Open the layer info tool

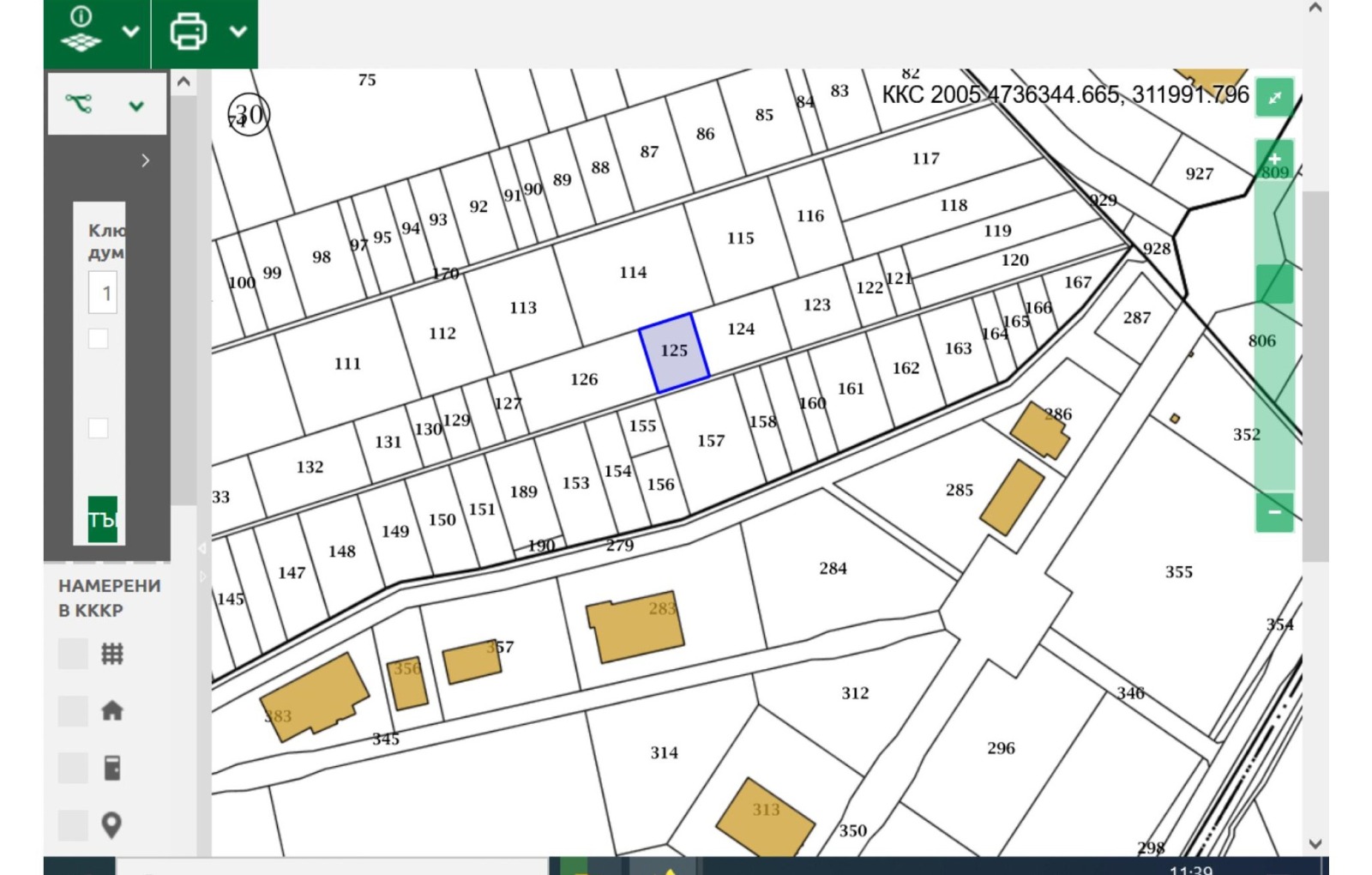pos(81,31)
